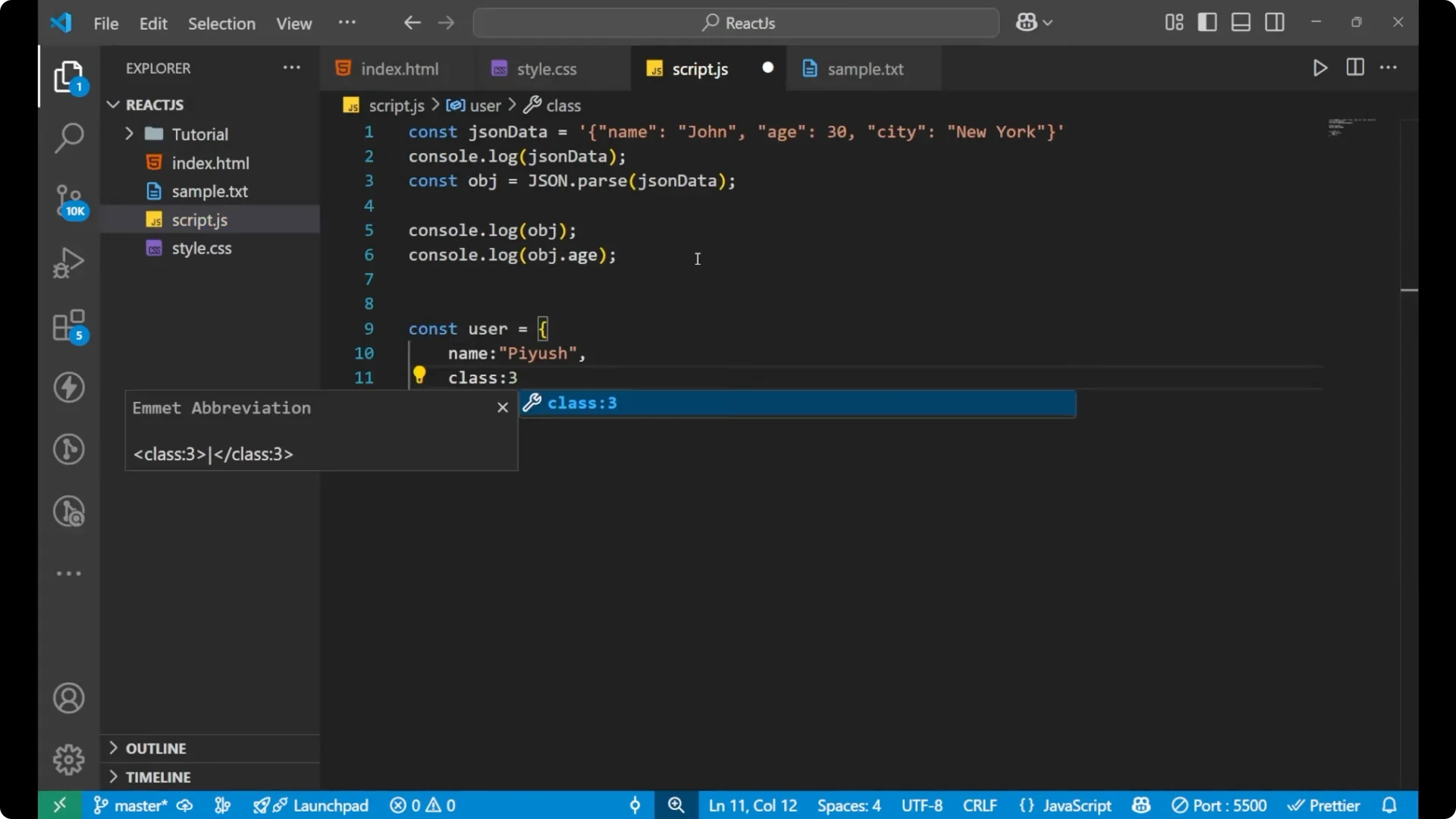Expand the Tutorial folder

click(130, 133)
